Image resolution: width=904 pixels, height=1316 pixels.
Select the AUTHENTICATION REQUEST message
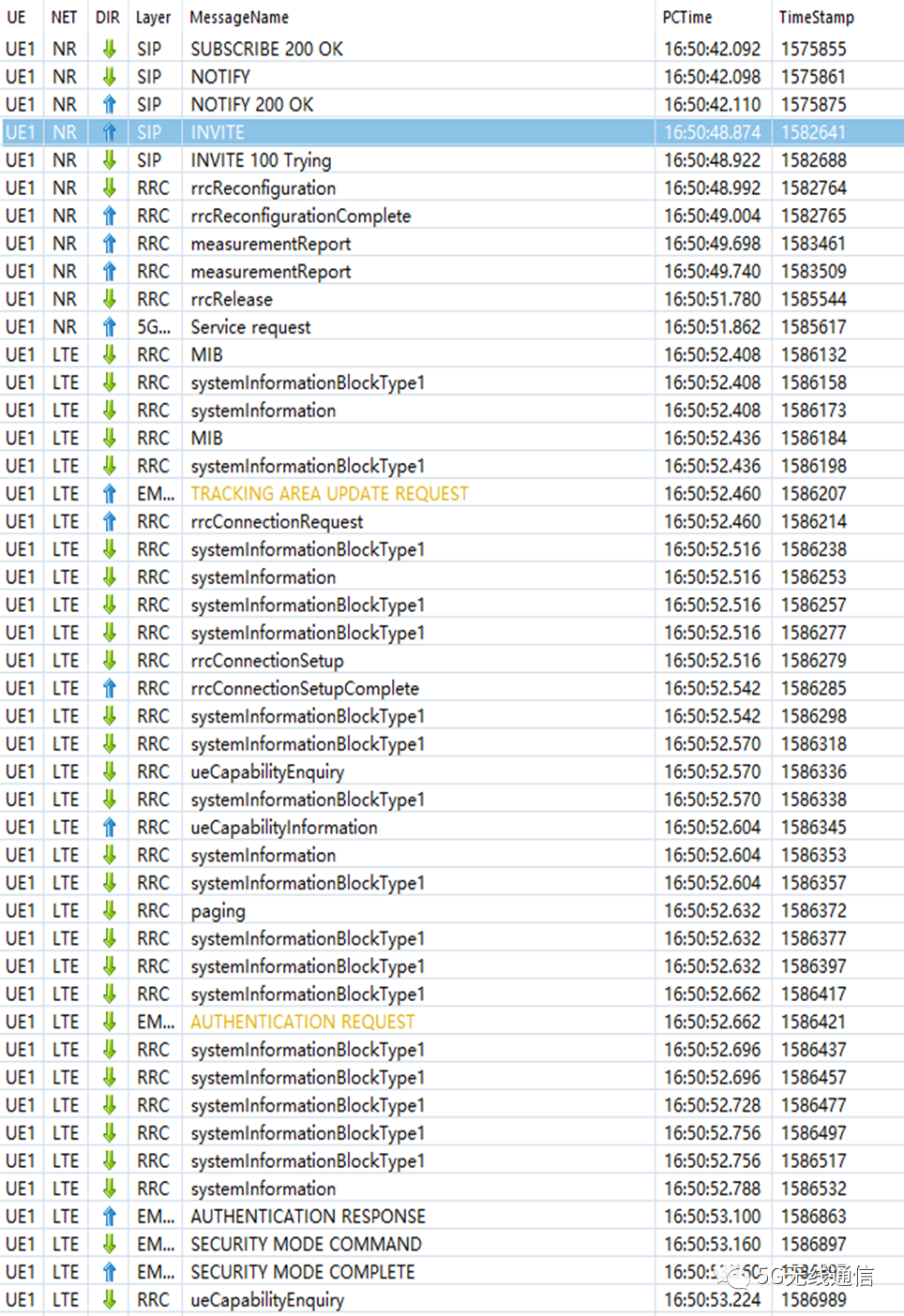(302, 1022)
